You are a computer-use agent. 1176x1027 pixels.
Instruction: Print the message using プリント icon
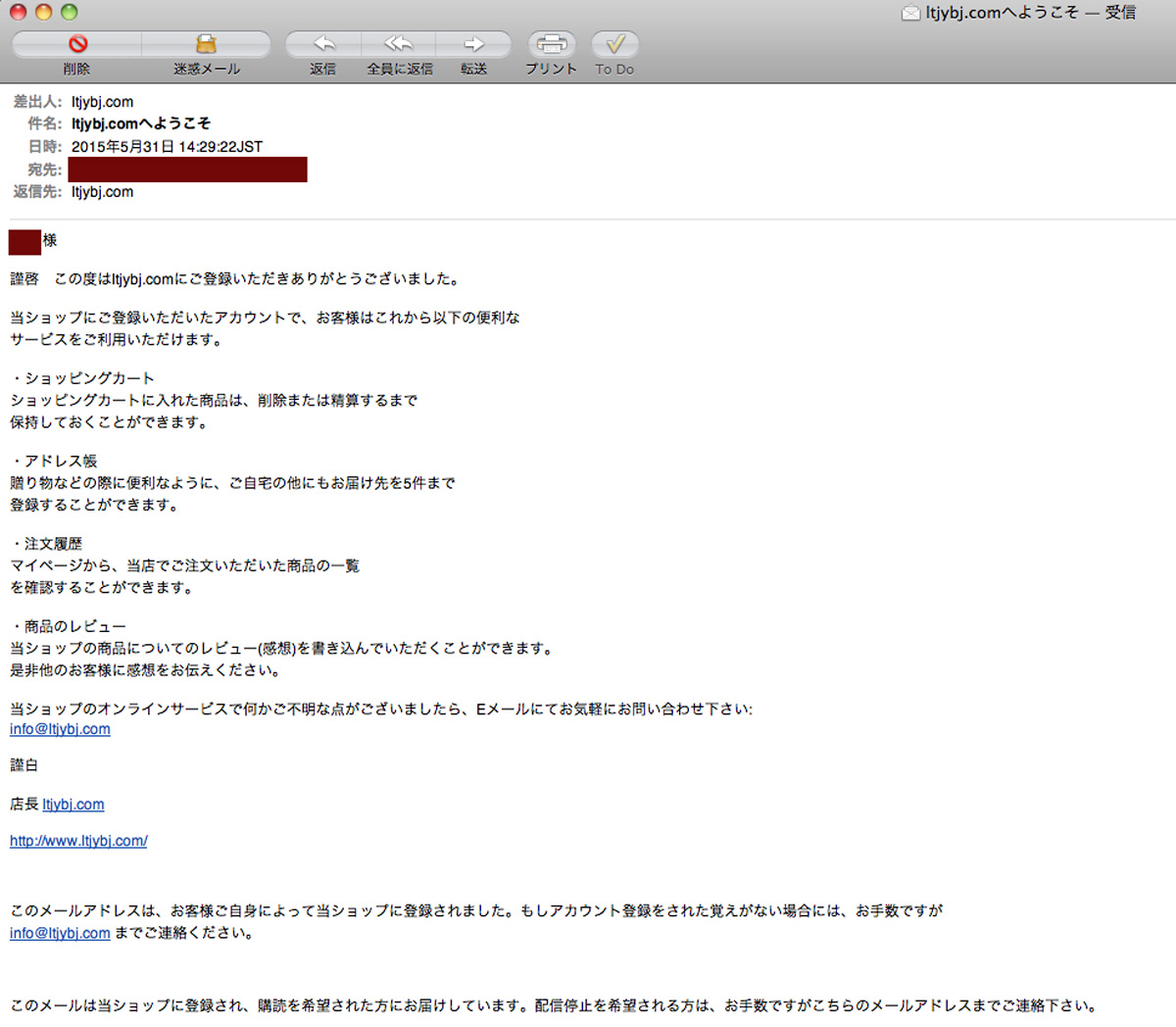coord(552,44)
